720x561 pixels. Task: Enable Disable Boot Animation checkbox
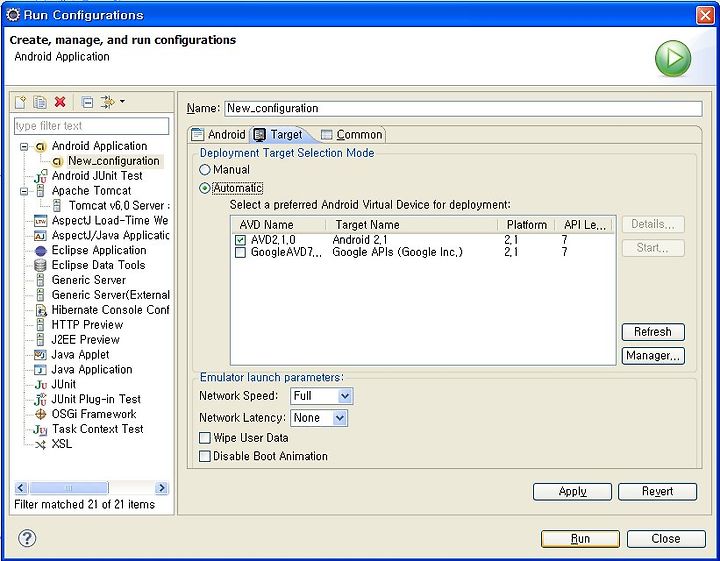click(205, 456)
